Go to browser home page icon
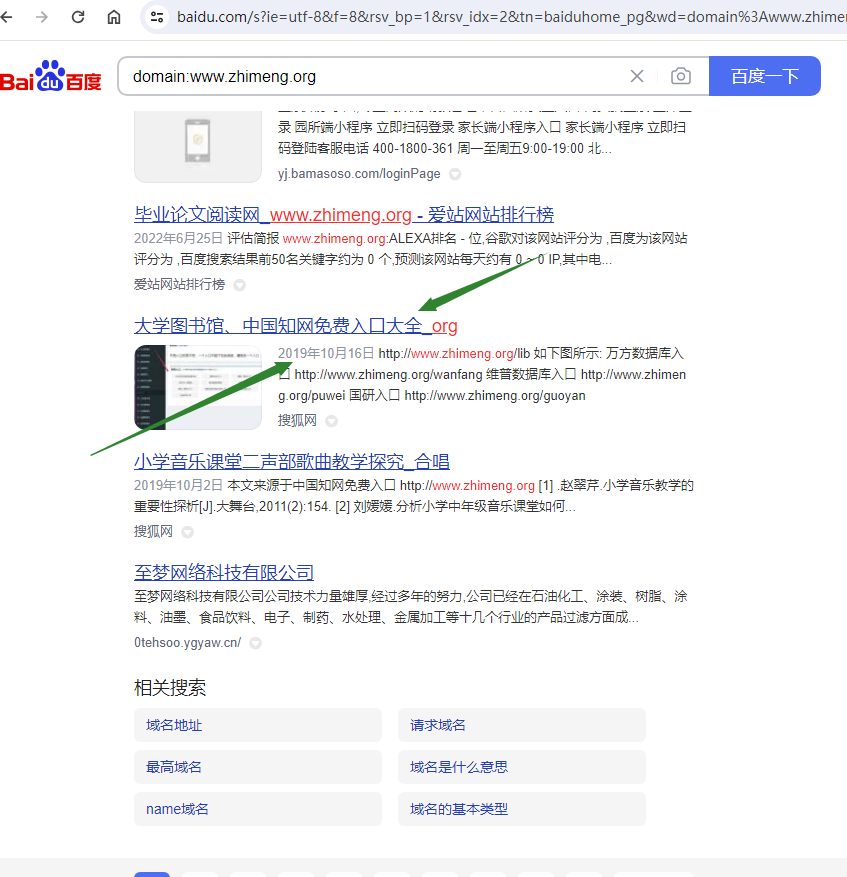 pyautogui.click(x=114, y=17)
